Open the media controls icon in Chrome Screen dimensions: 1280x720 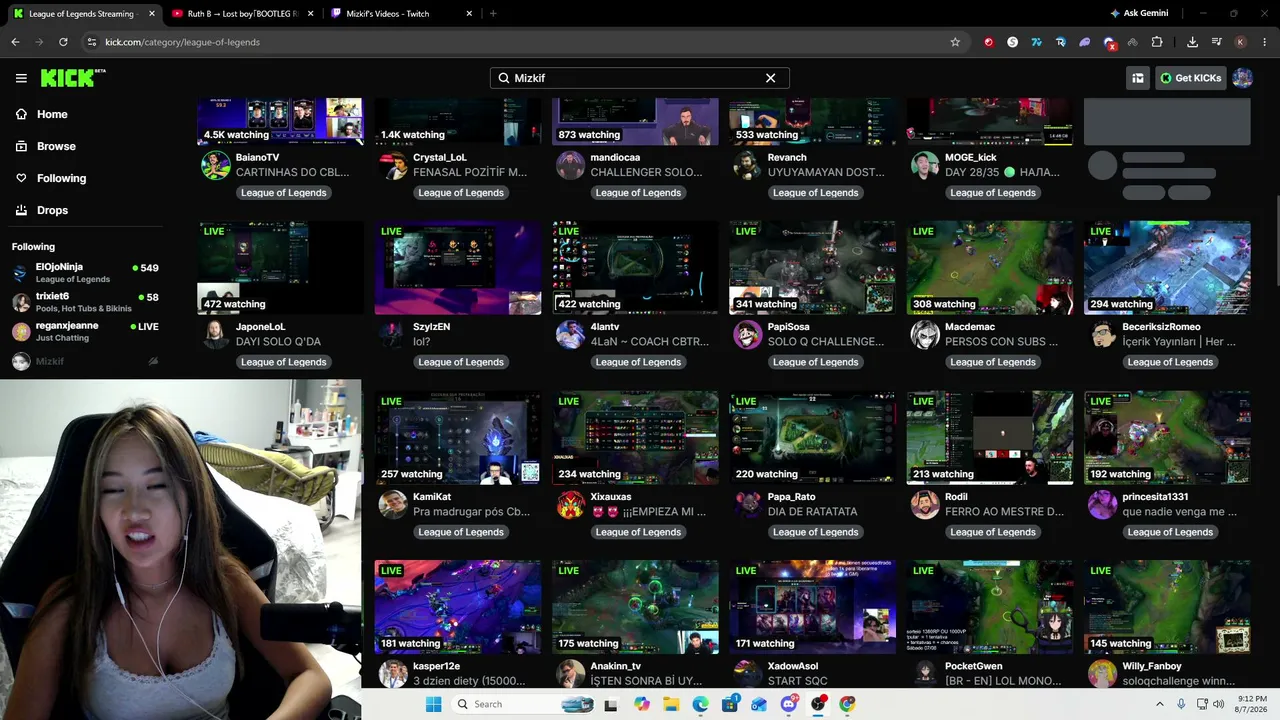pyautogui.click(x=1216, y=42)
